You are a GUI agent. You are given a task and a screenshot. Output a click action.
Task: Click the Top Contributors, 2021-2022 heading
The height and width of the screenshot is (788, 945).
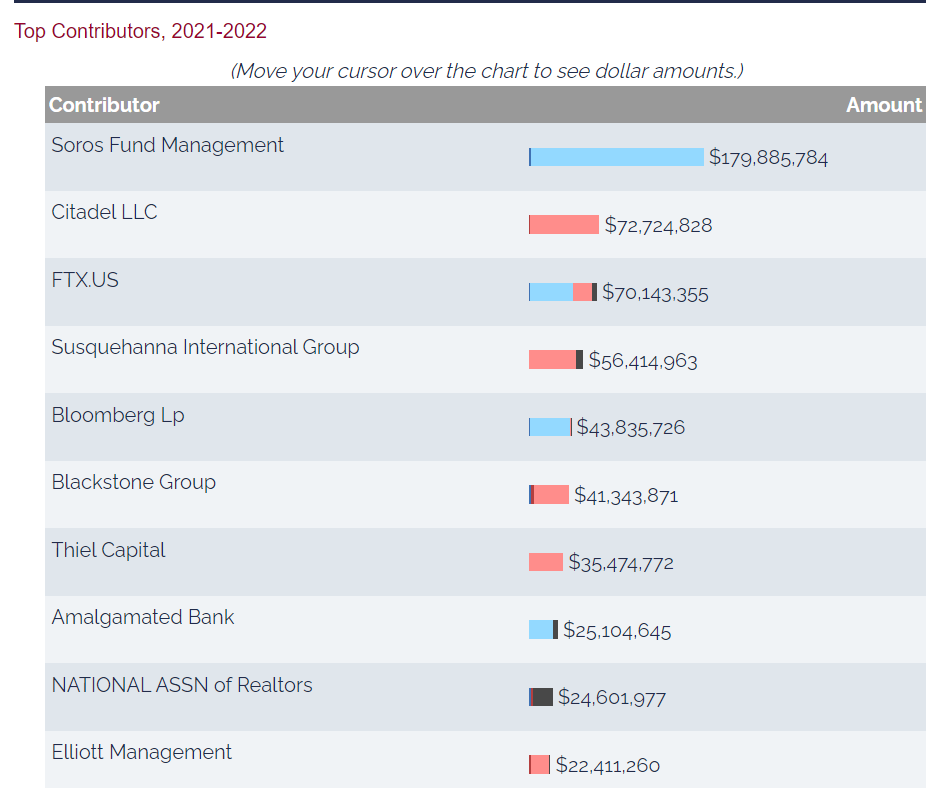tap(140, 31)
